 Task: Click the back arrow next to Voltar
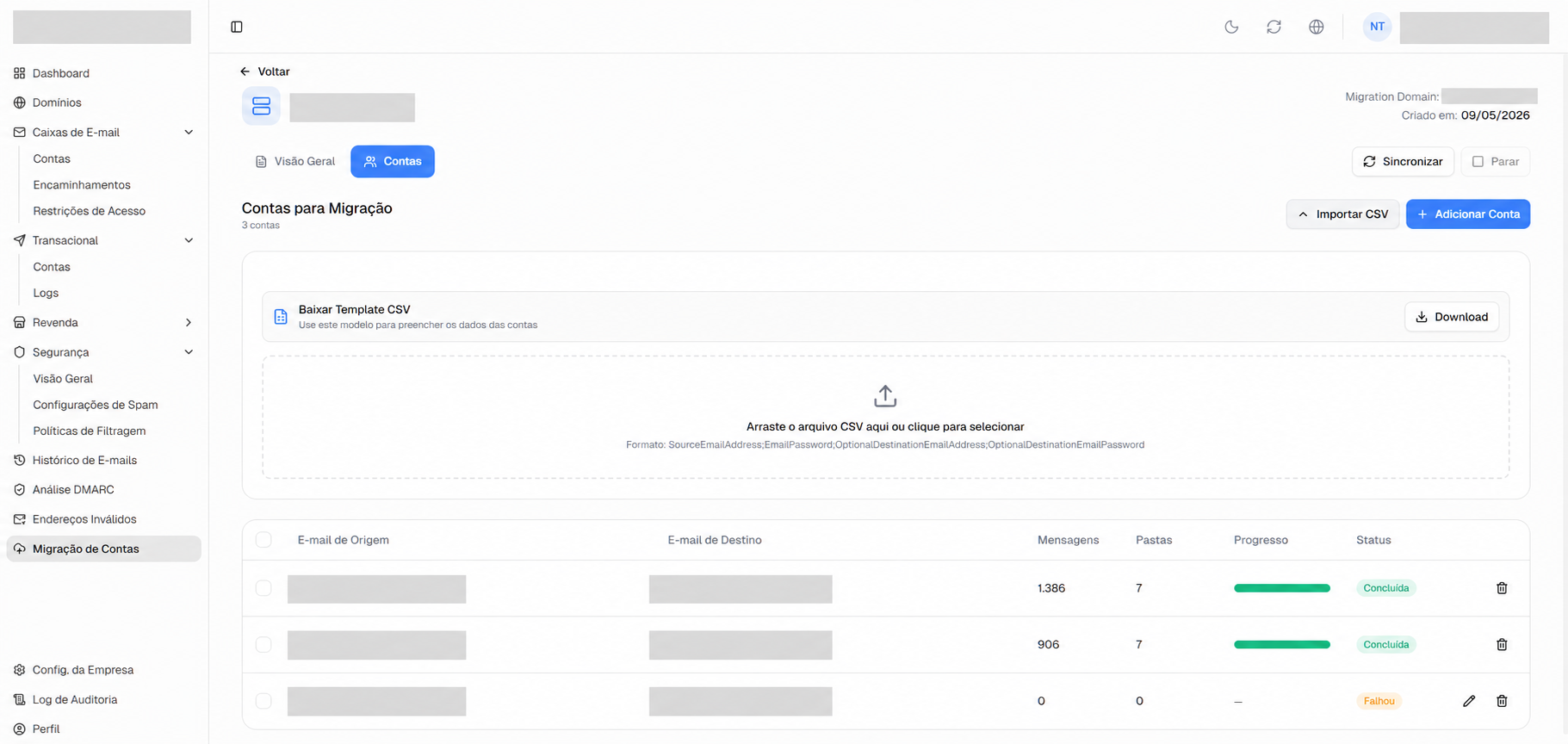(x=245, y=71)
